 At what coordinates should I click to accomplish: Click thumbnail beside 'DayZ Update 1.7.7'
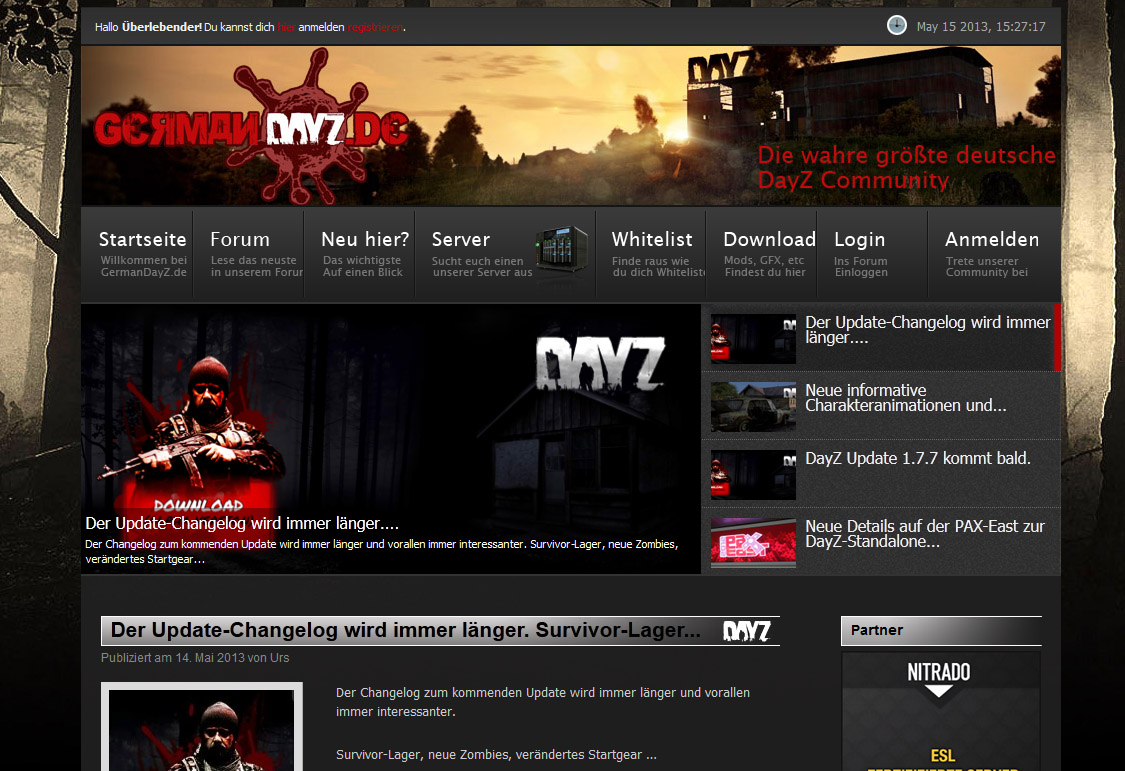point(753,475)
